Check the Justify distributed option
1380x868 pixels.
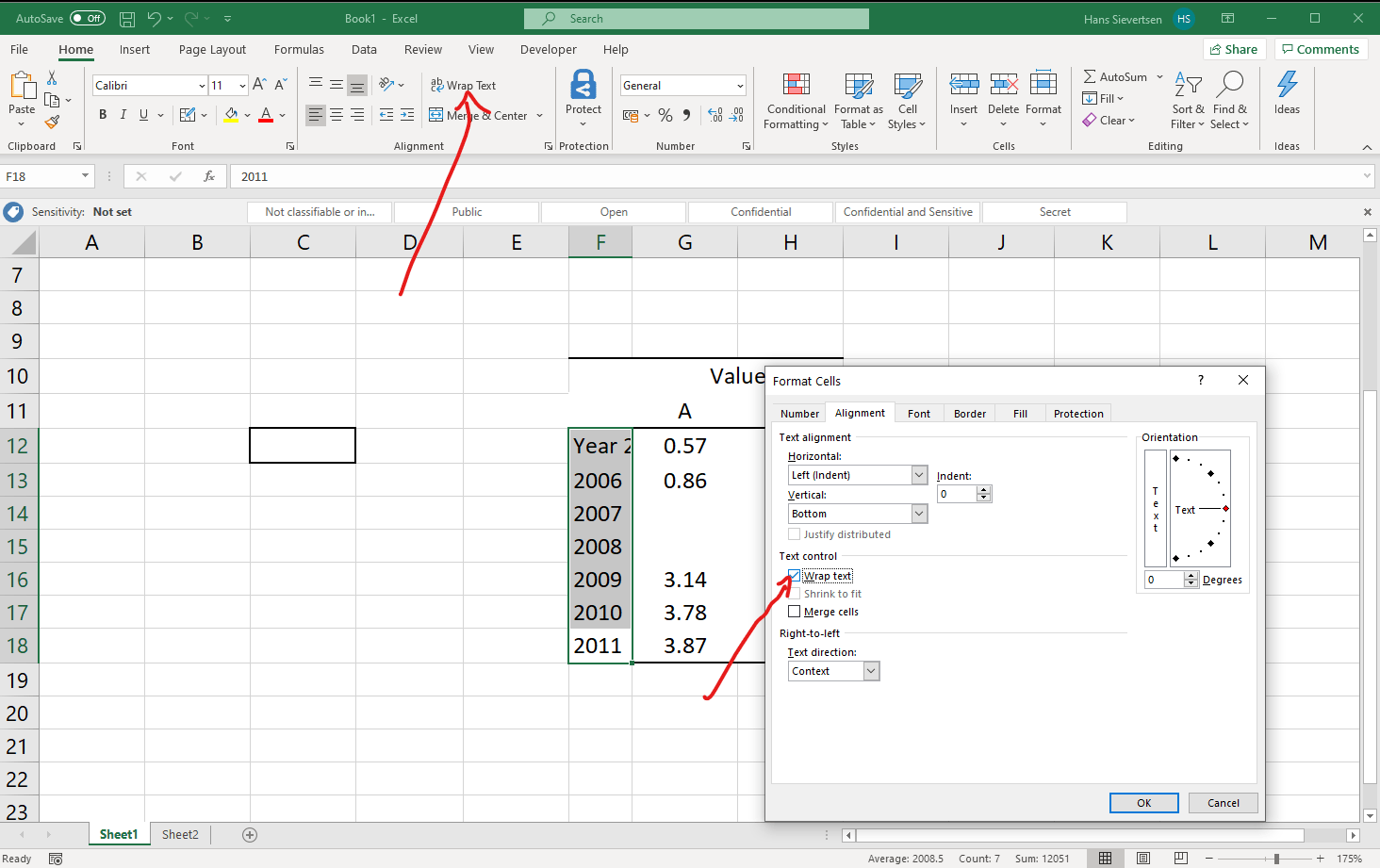point(794,533)
